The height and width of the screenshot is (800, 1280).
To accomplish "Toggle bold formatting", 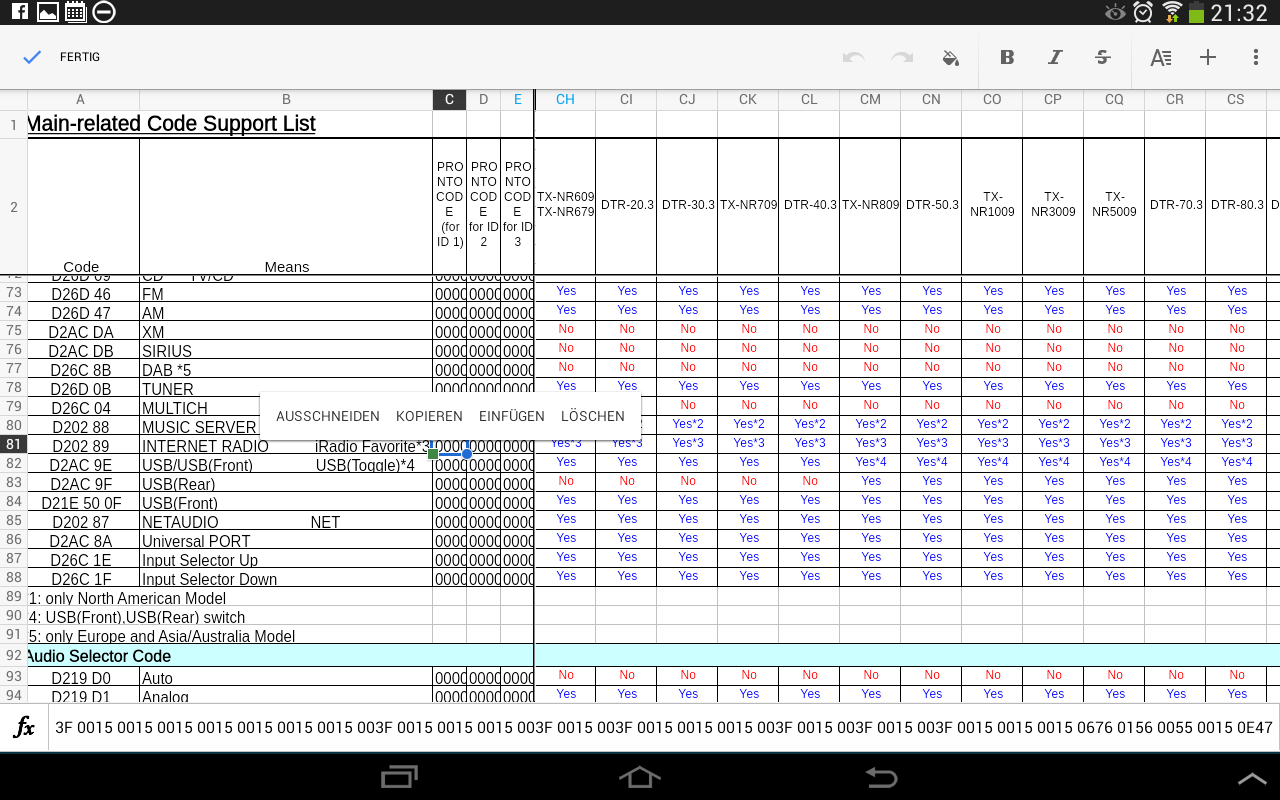I will pos(1007,58).
